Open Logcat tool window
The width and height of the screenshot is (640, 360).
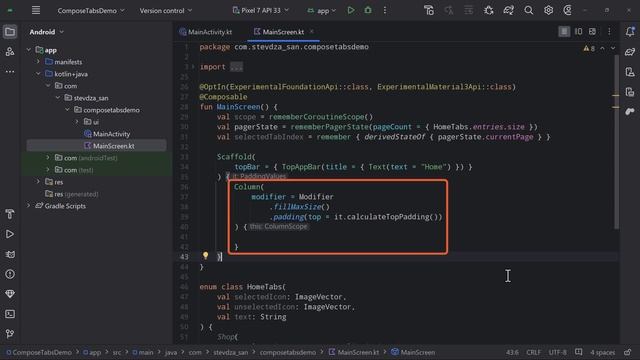(x=10, y=254)
